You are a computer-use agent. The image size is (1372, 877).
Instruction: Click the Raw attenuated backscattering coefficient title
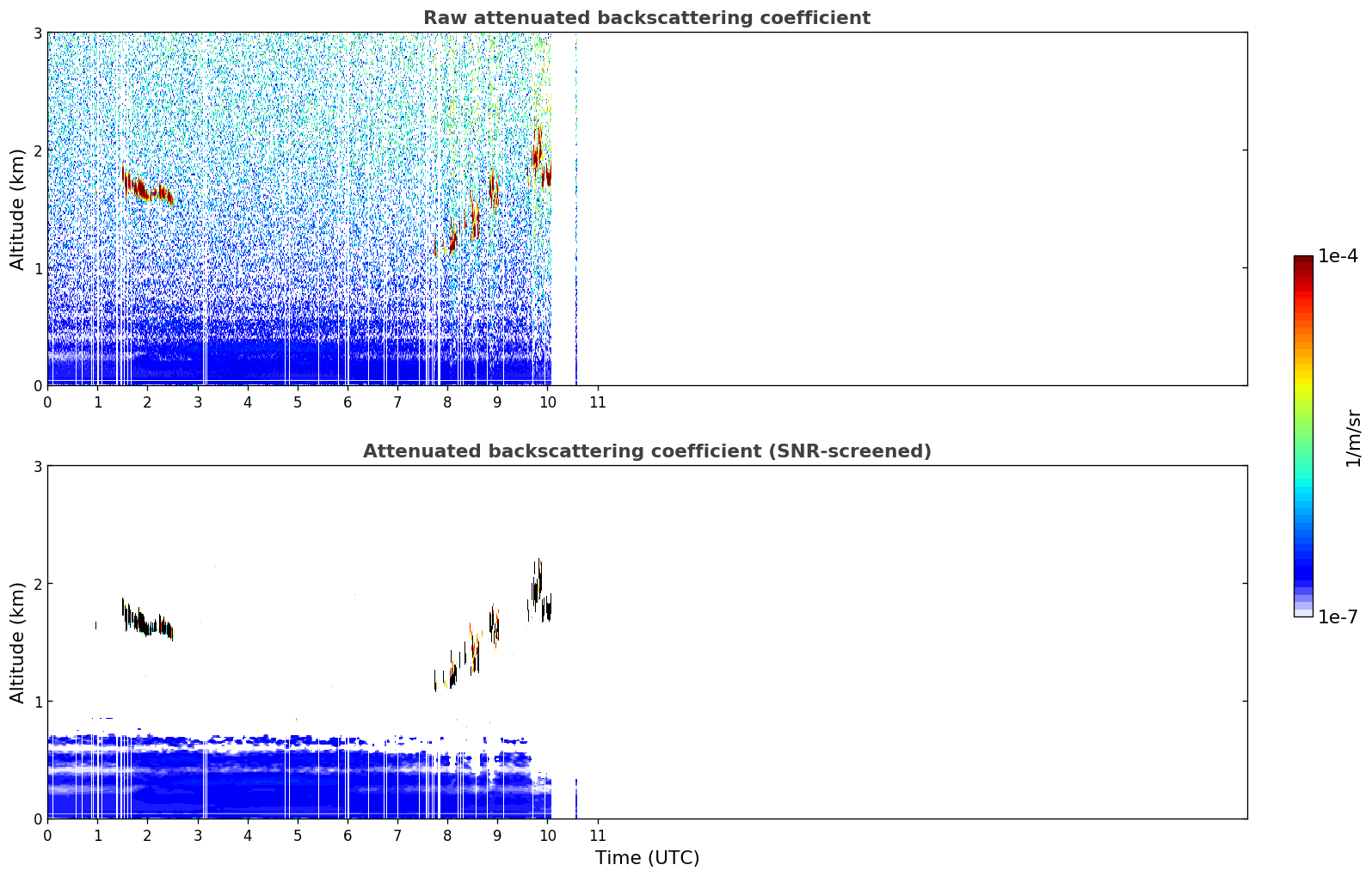pyautogui.click(x=647, y=18)
